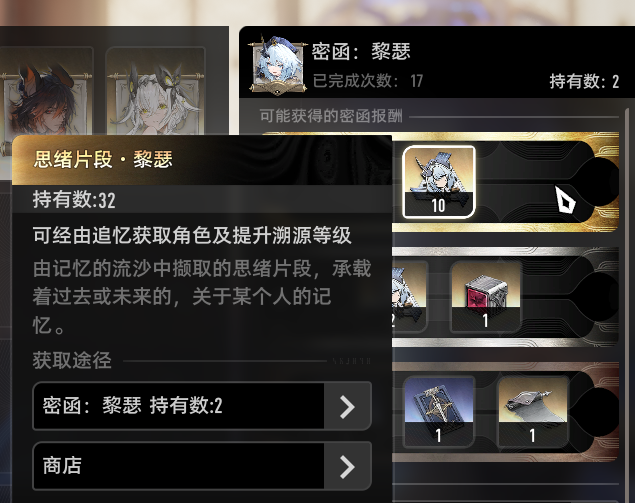Click the 思绪片段·黎瑟 tooltip header

pos(202,160)
